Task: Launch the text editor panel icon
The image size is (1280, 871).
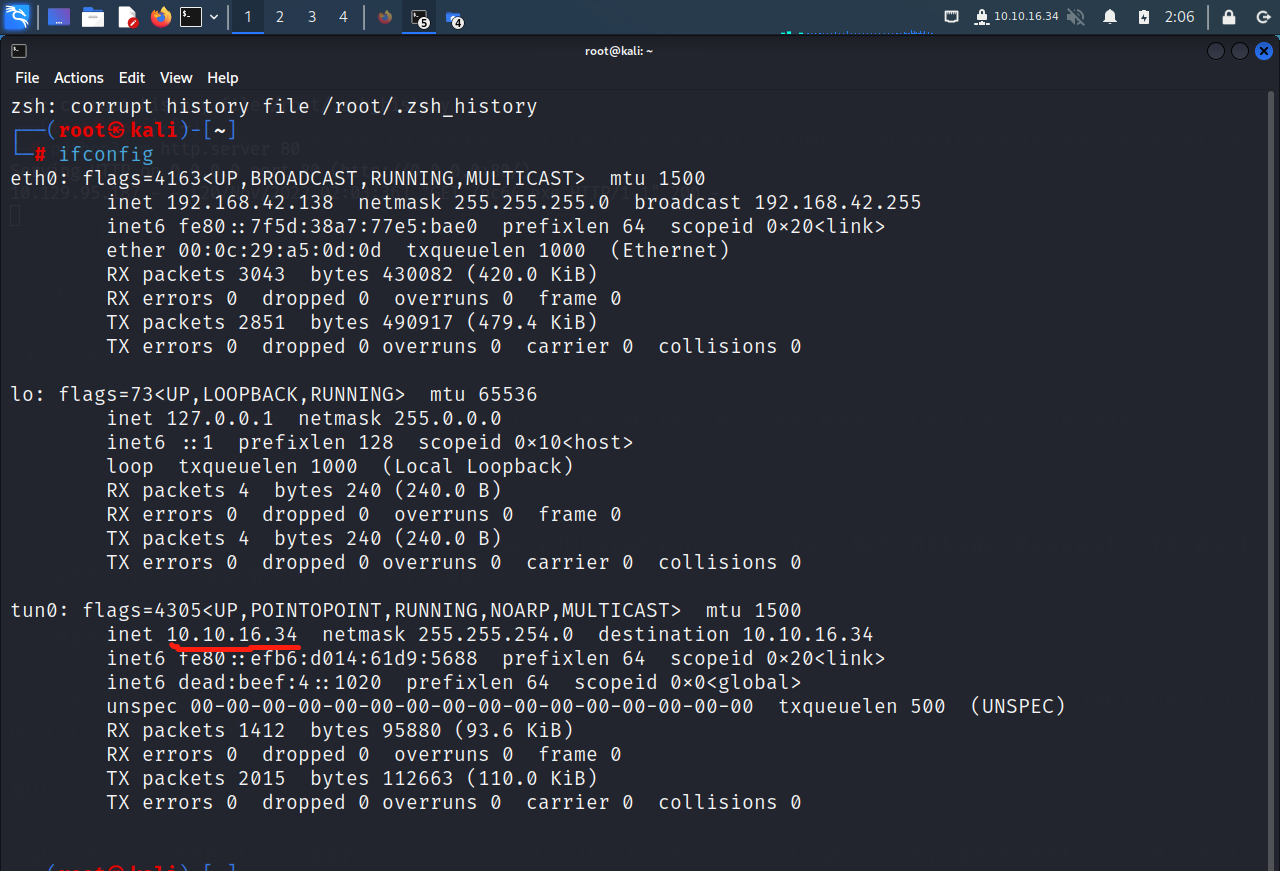Action: 127,17
